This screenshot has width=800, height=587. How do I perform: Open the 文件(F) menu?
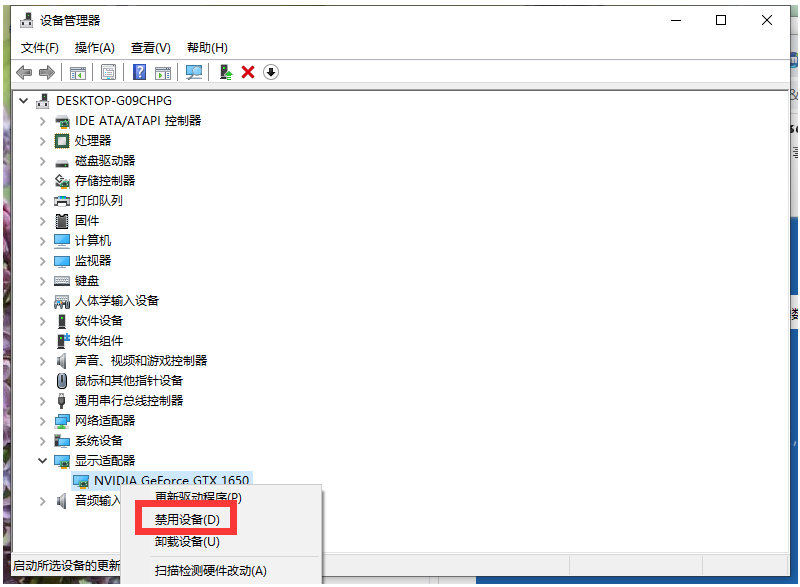tap(40, 47)
